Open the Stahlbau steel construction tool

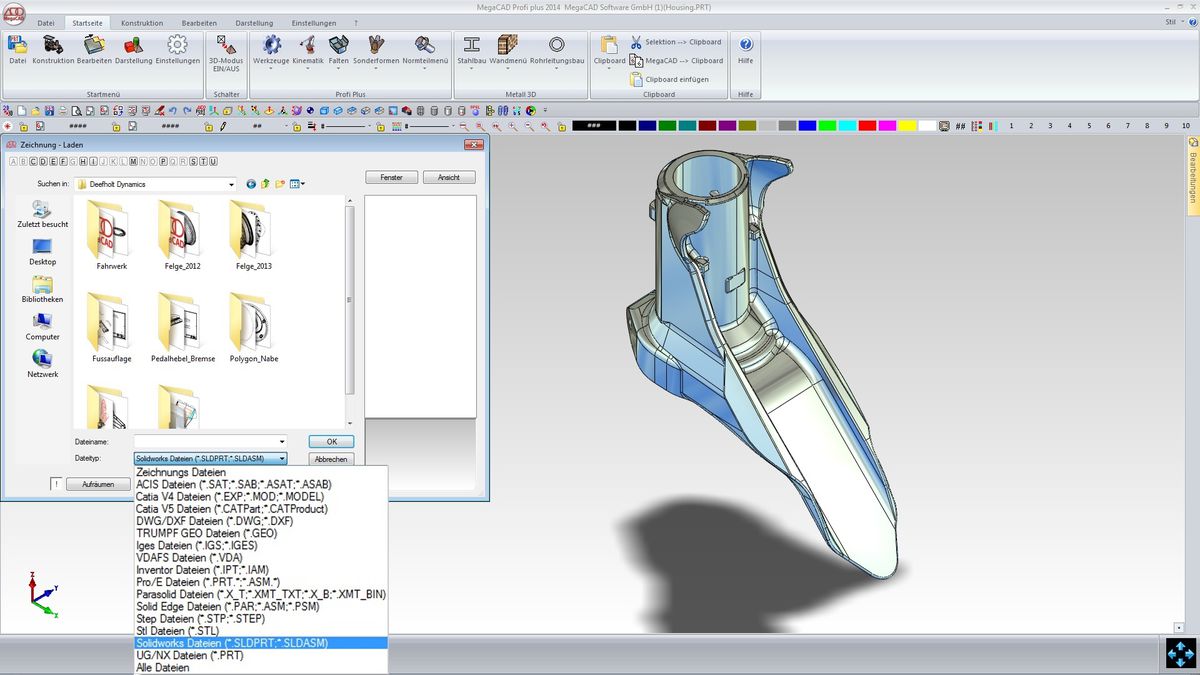point(472,46)
